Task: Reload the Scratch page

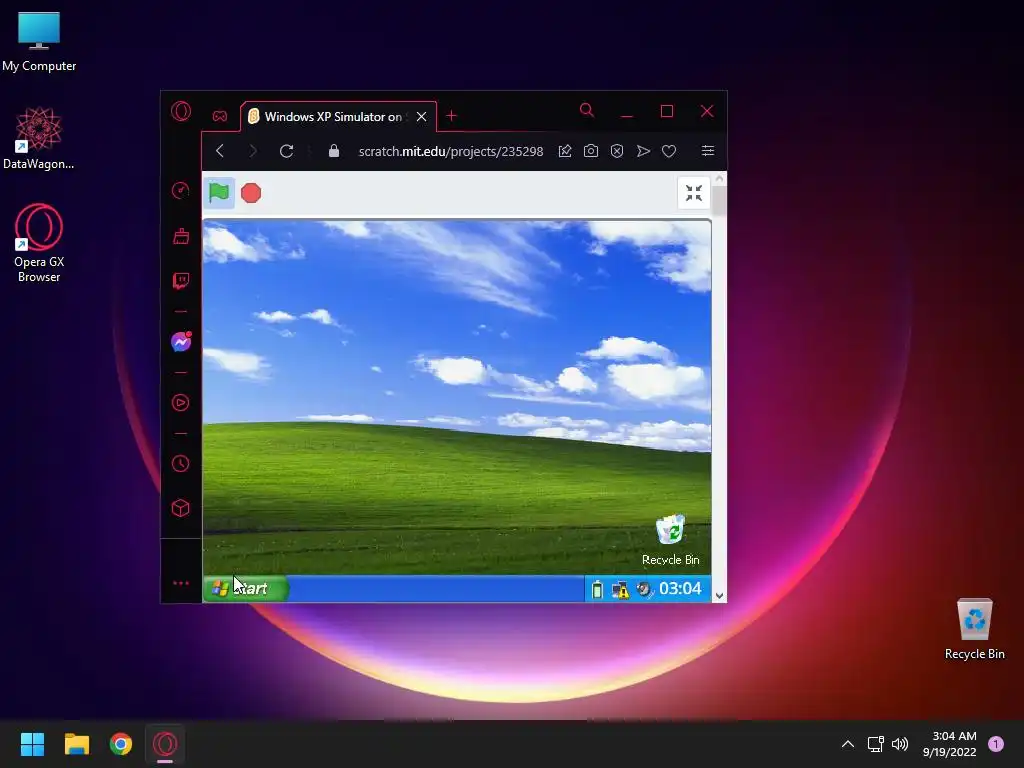Action: click(286, 151)
